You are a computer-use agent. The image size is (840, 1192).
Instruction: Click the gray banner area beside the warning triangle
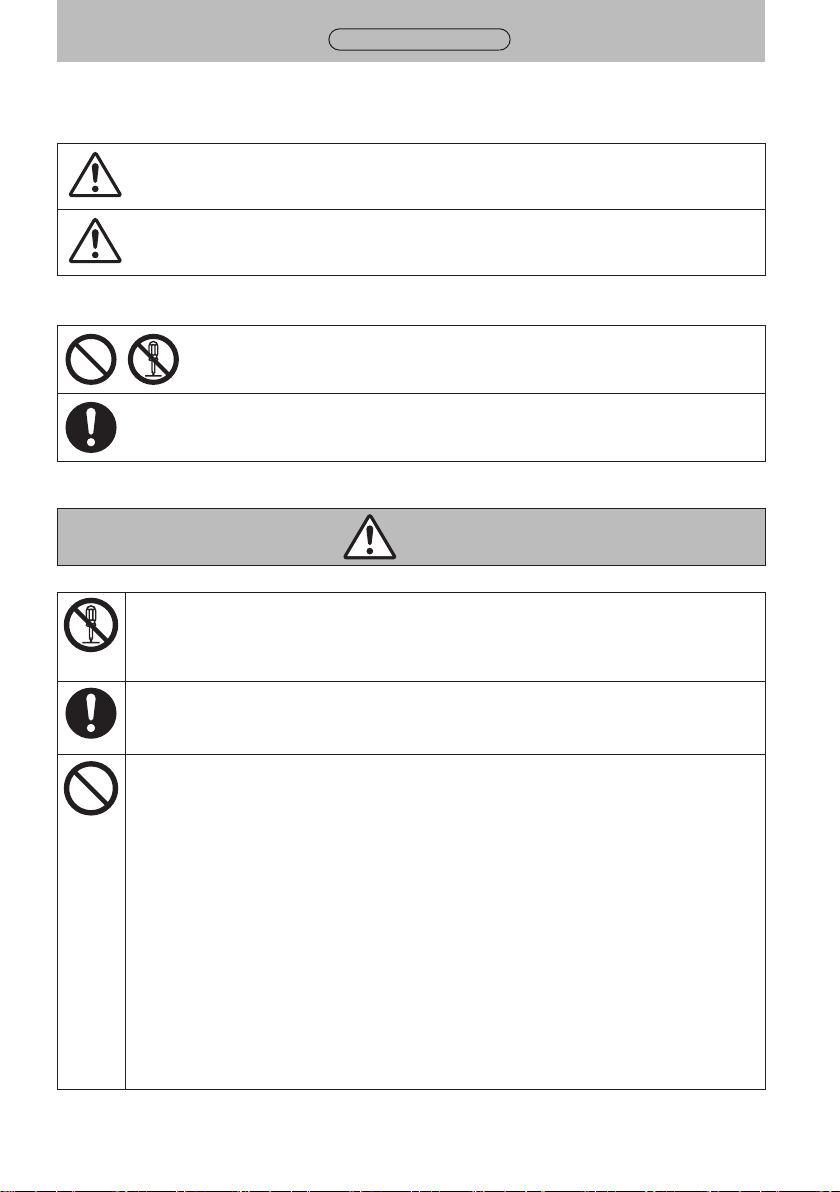(578, 537)
